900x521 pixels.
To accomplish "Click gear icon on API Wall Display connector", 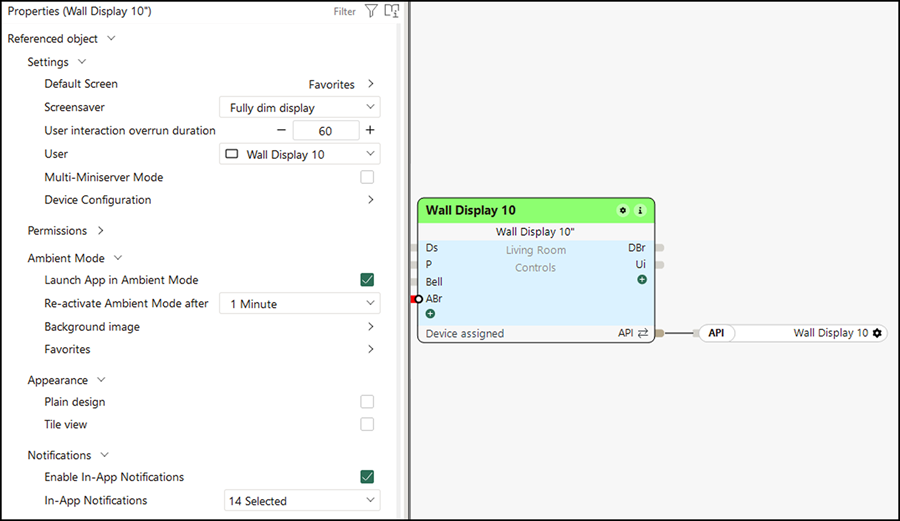I will pyautogui.click(x=877, y=333).
